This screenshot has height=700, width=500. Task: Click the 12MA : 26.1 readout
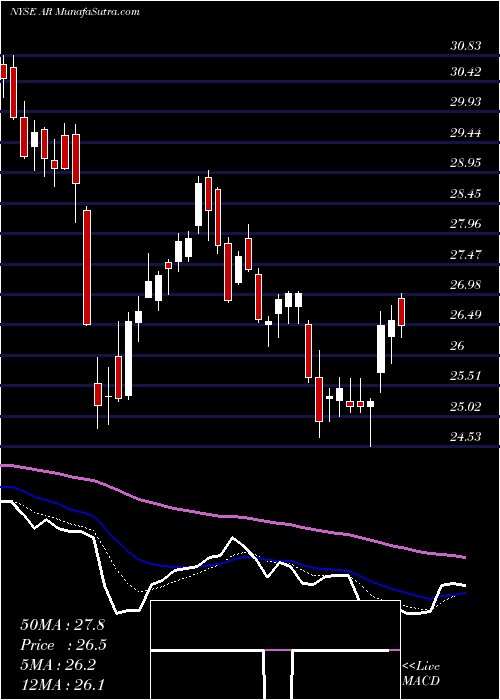click(x=62, y=684)
